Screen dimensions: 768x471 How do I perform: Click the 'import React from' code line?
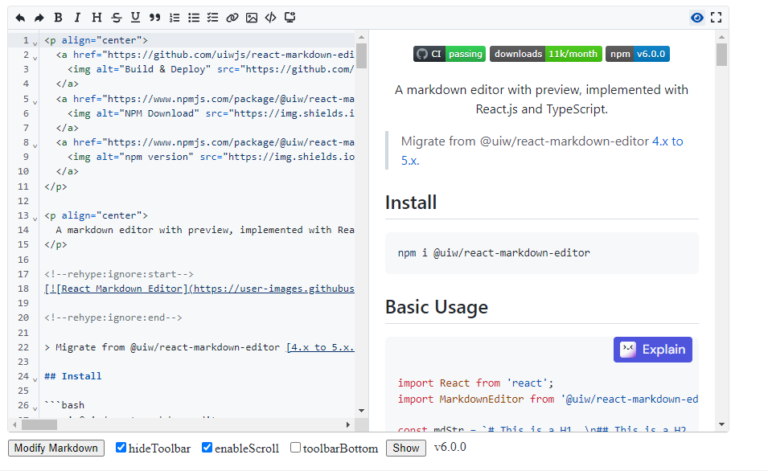476,383
